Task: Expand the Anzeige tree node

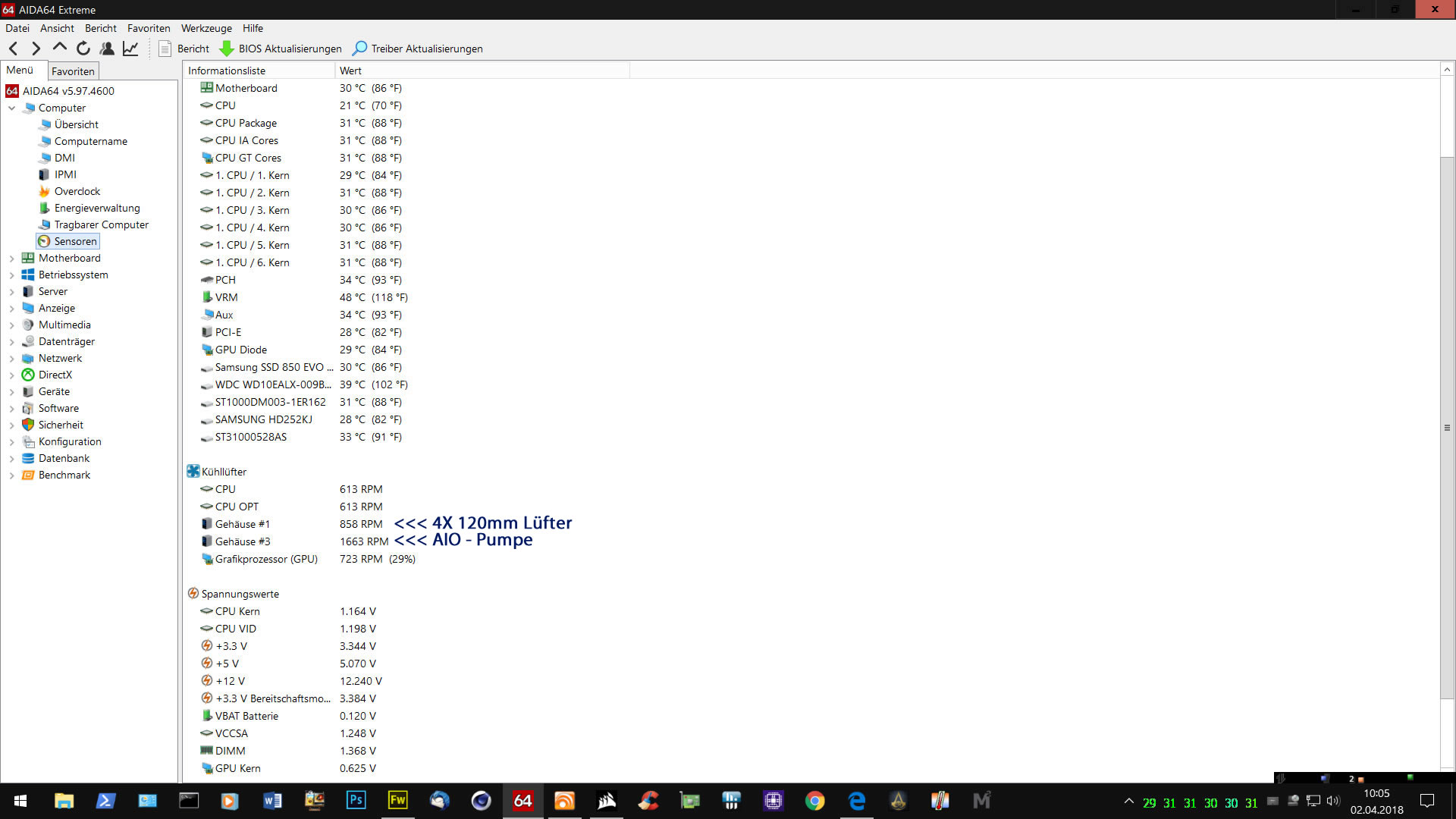Action: tap(11, 309)
